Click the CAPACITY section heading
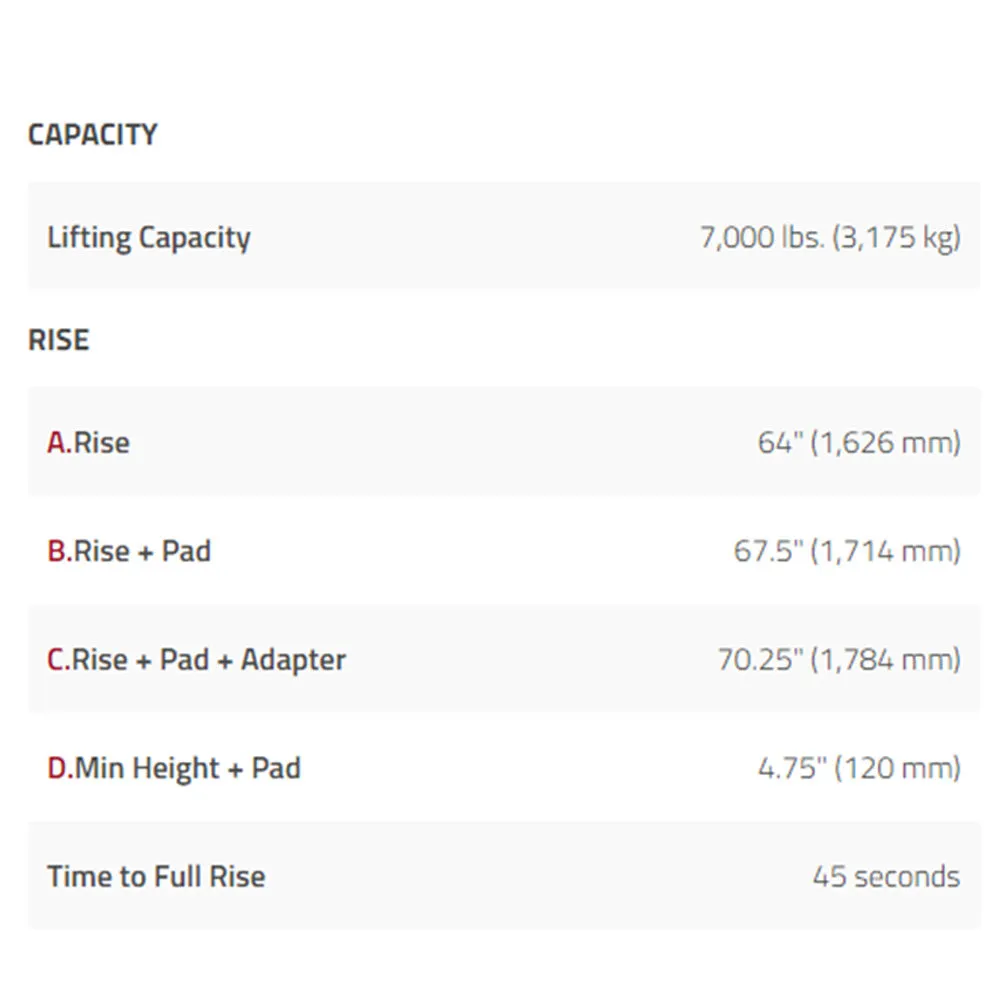1000x1000 pixels. coord(92,135)
